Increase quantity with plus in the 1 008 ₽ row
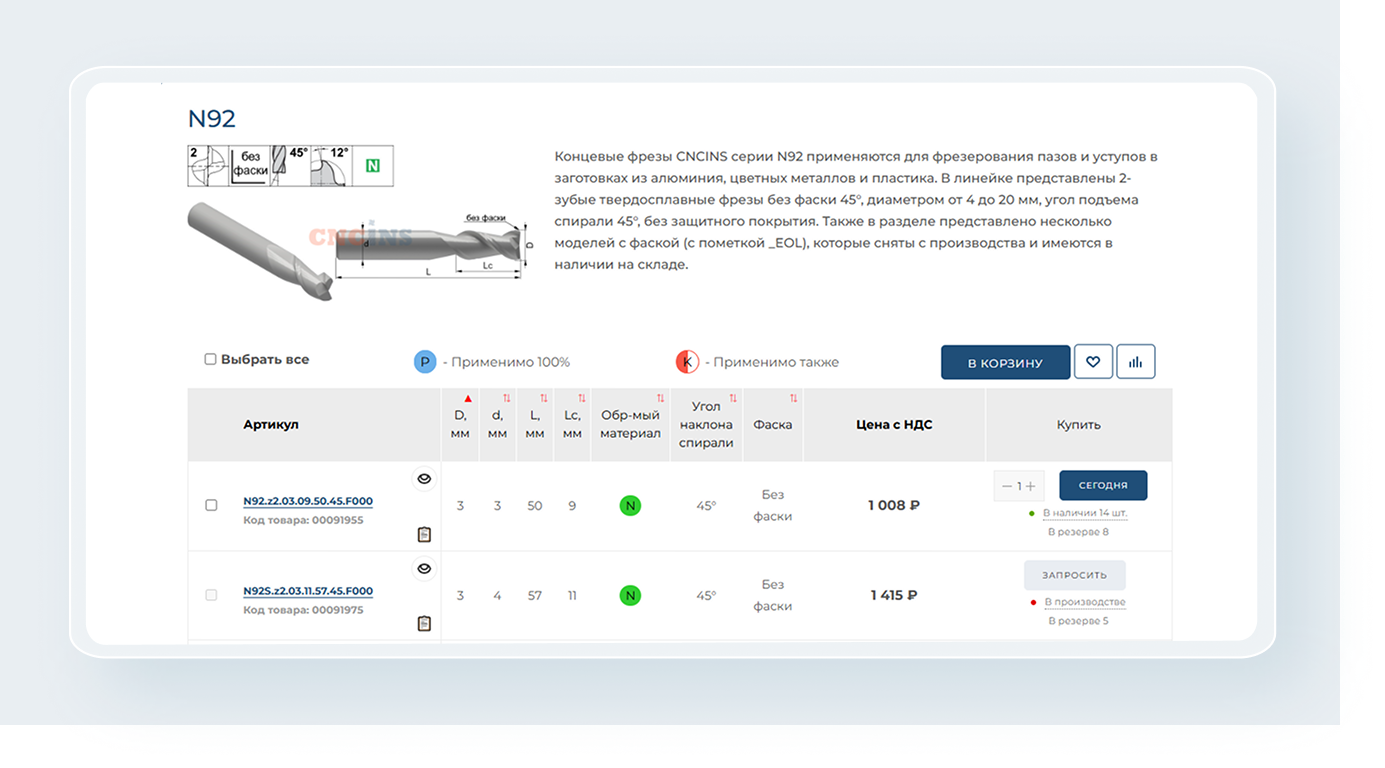Screen dimensions: 1385x768 click(x=1031, y=486)
